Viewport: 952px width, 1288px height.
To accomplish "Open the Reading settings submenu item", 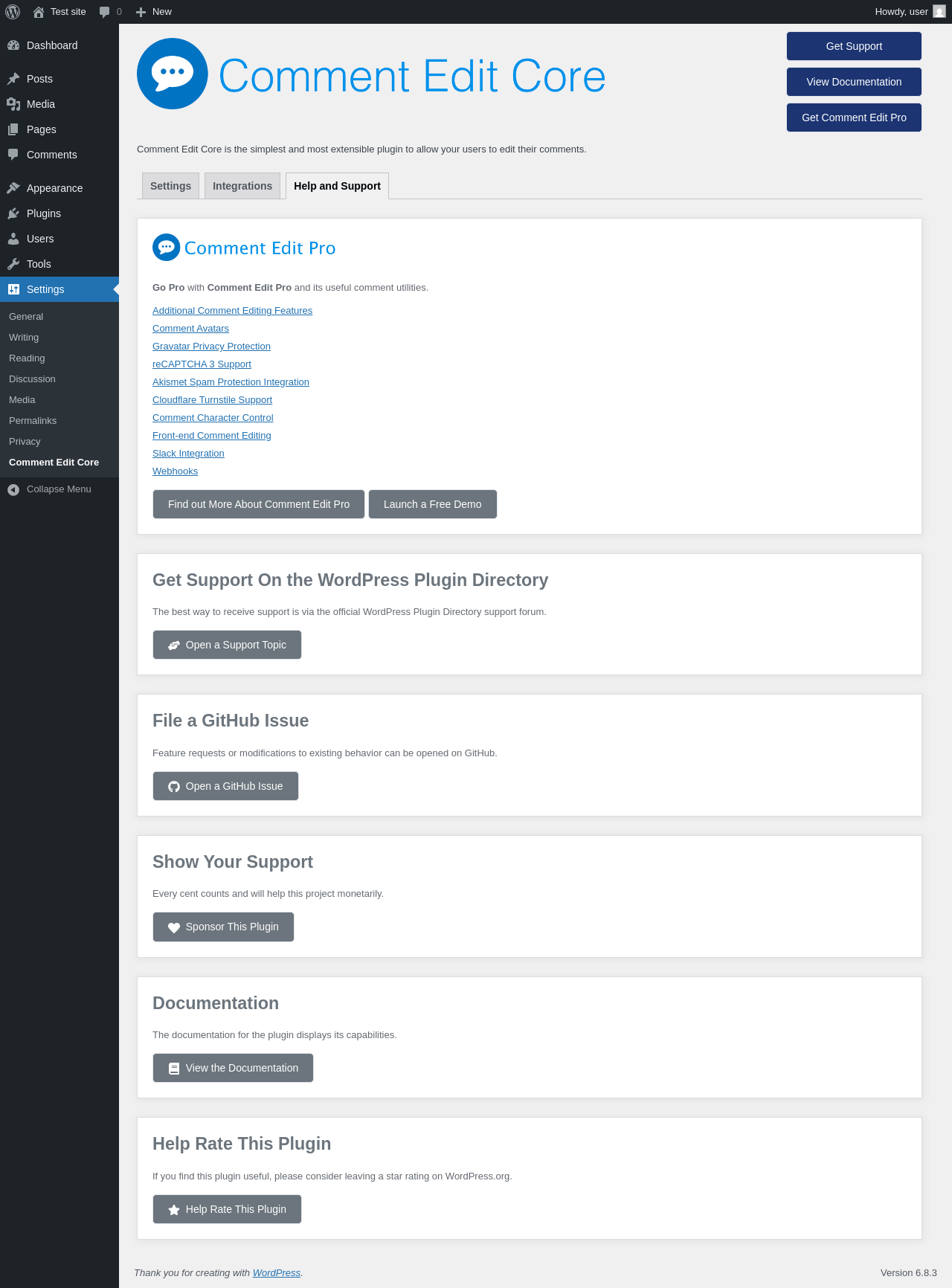I will click(x=59, y=358).
